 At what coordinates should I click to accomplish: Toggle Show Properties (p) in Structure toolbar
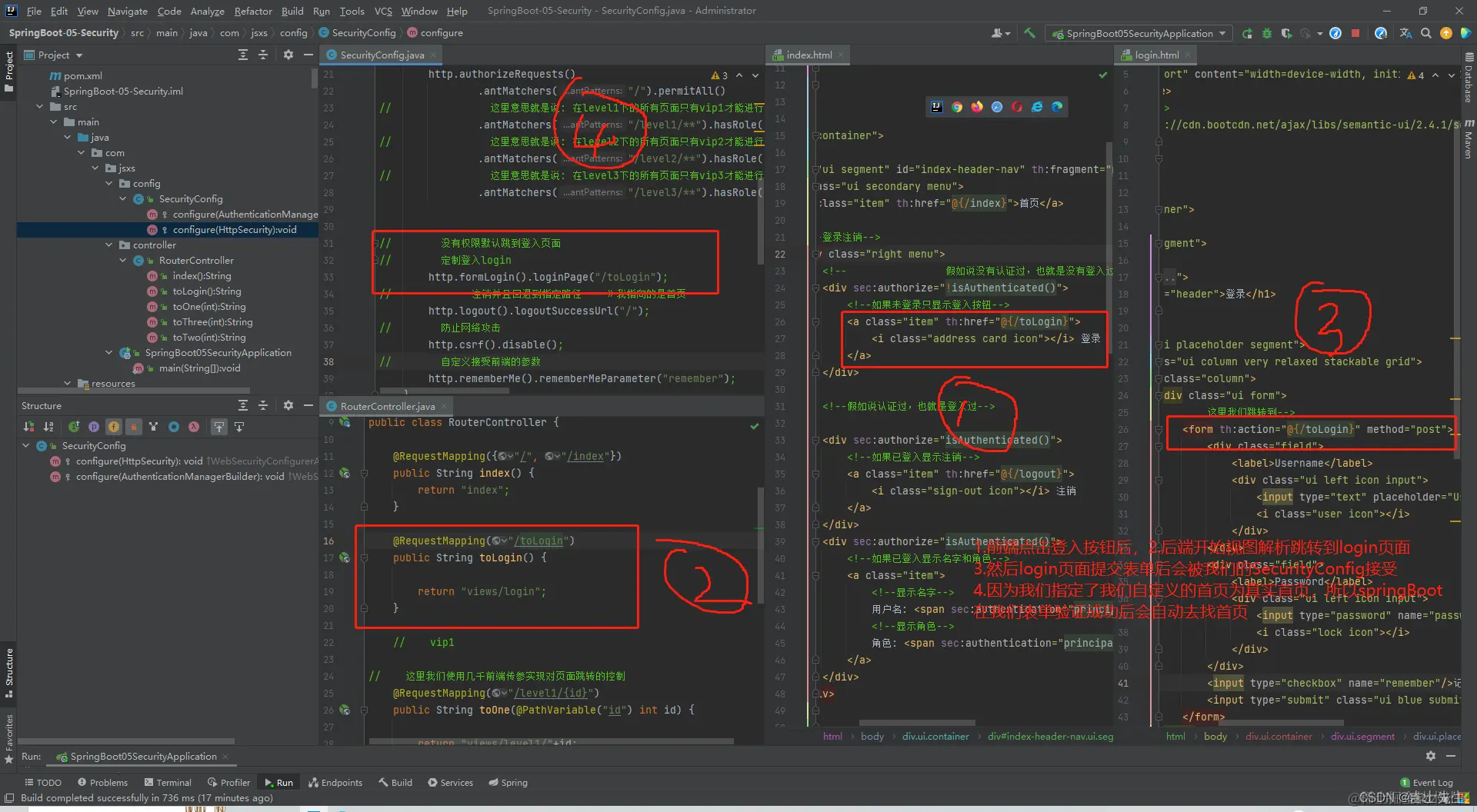pos(94,427)
